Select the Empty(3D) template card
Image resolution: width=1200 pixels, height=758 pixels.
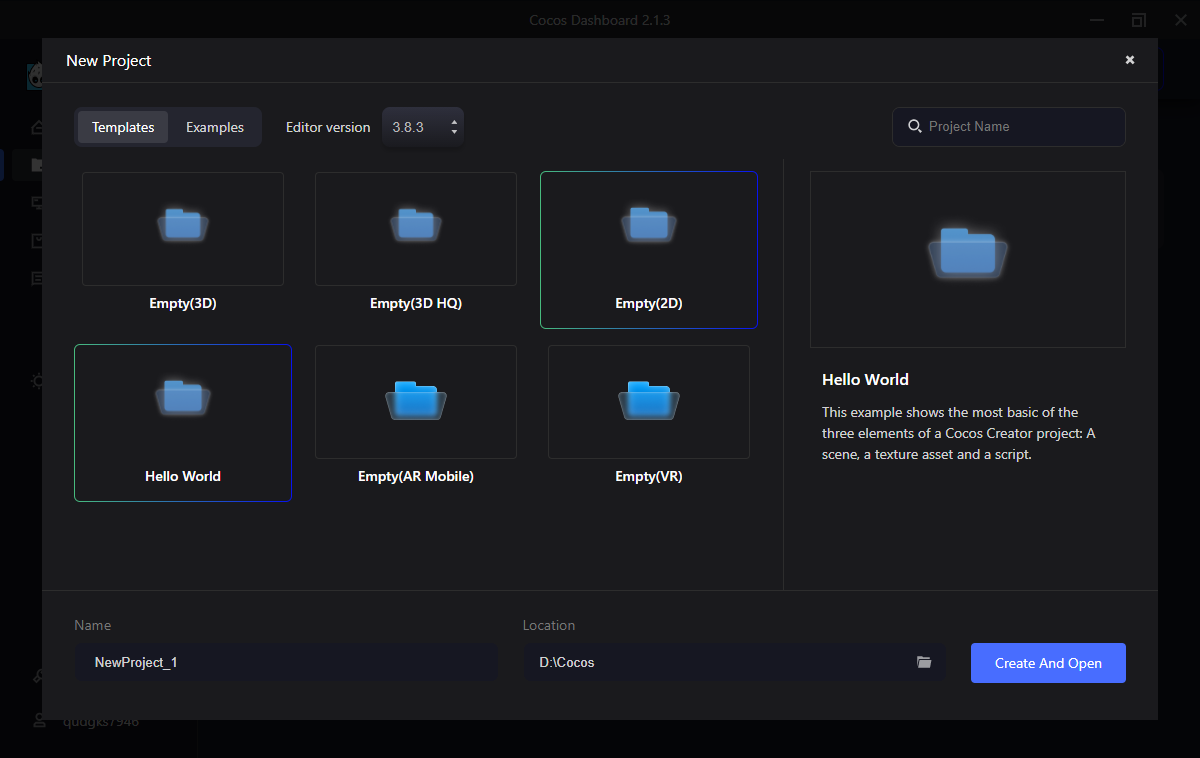[x=183, y=241]
